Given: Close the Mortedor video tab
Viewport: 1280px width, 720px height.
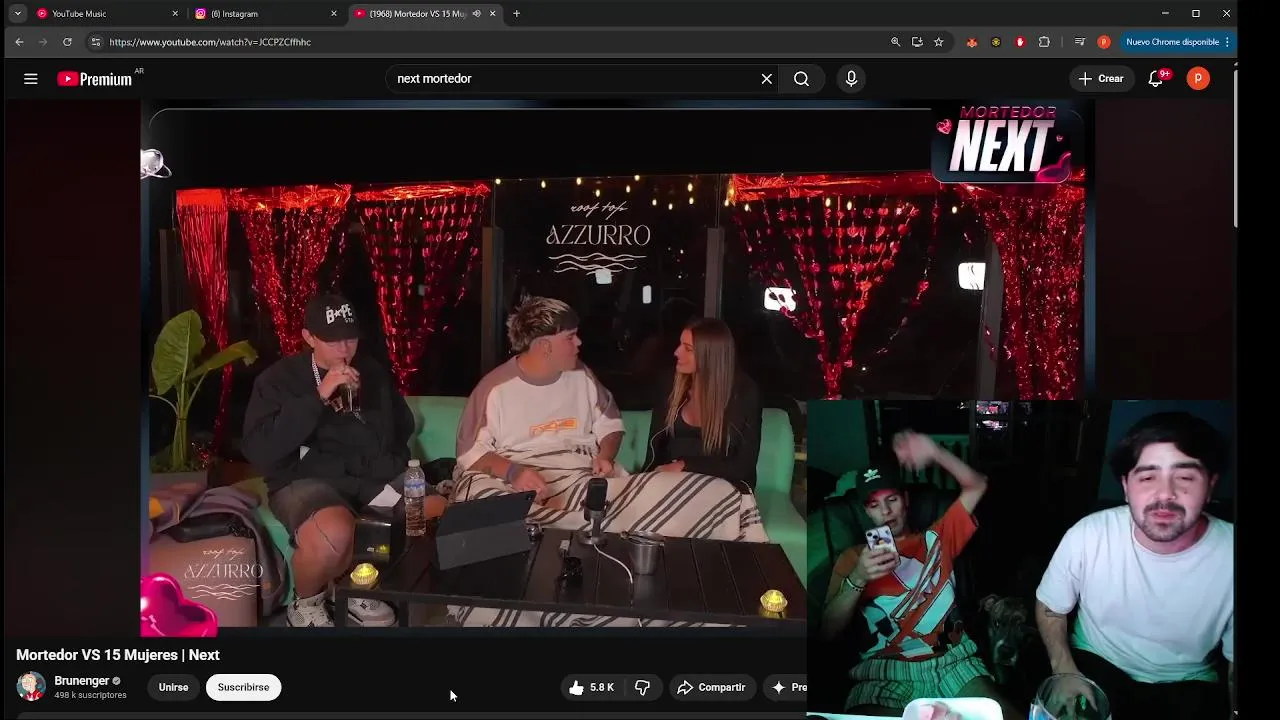Looking at the screenshot, I should [x=492, y=14].
